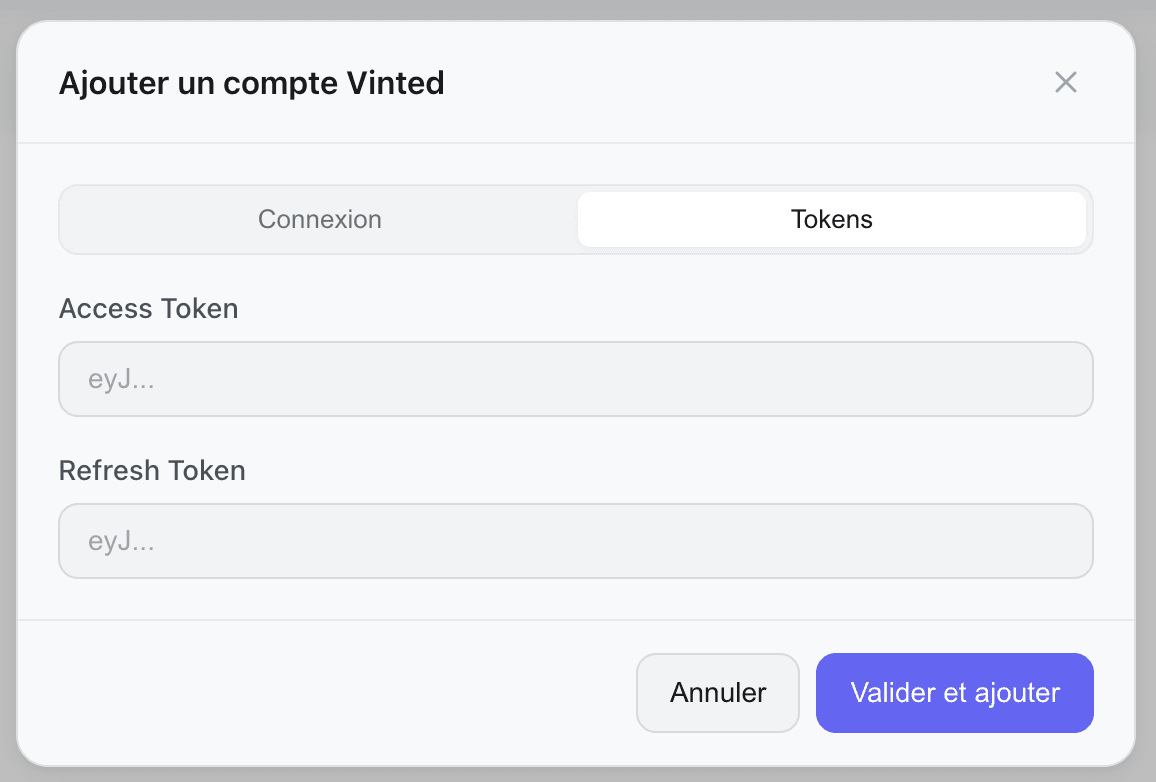Focus the field with eyJ placeholder under Refresh Token
Image resolution: width=1156 pixels, height=782 pixels.
pos(576,541)
